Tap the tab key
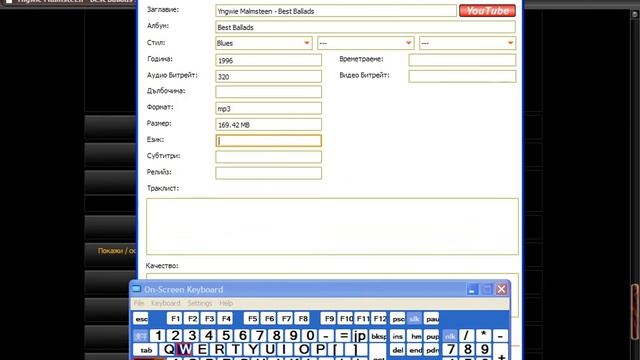Image resolution: width=640 pixels, height=360 pixels. tap(146, 350)
